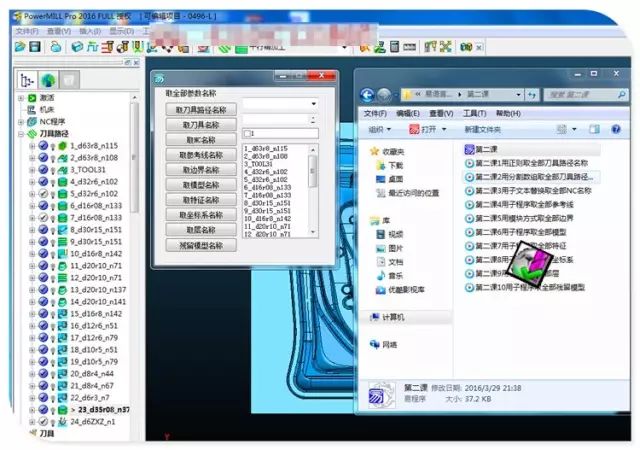This screenshot has height=450, width=640.
Task: Click 取刀具名称 button
Action: 201,125
